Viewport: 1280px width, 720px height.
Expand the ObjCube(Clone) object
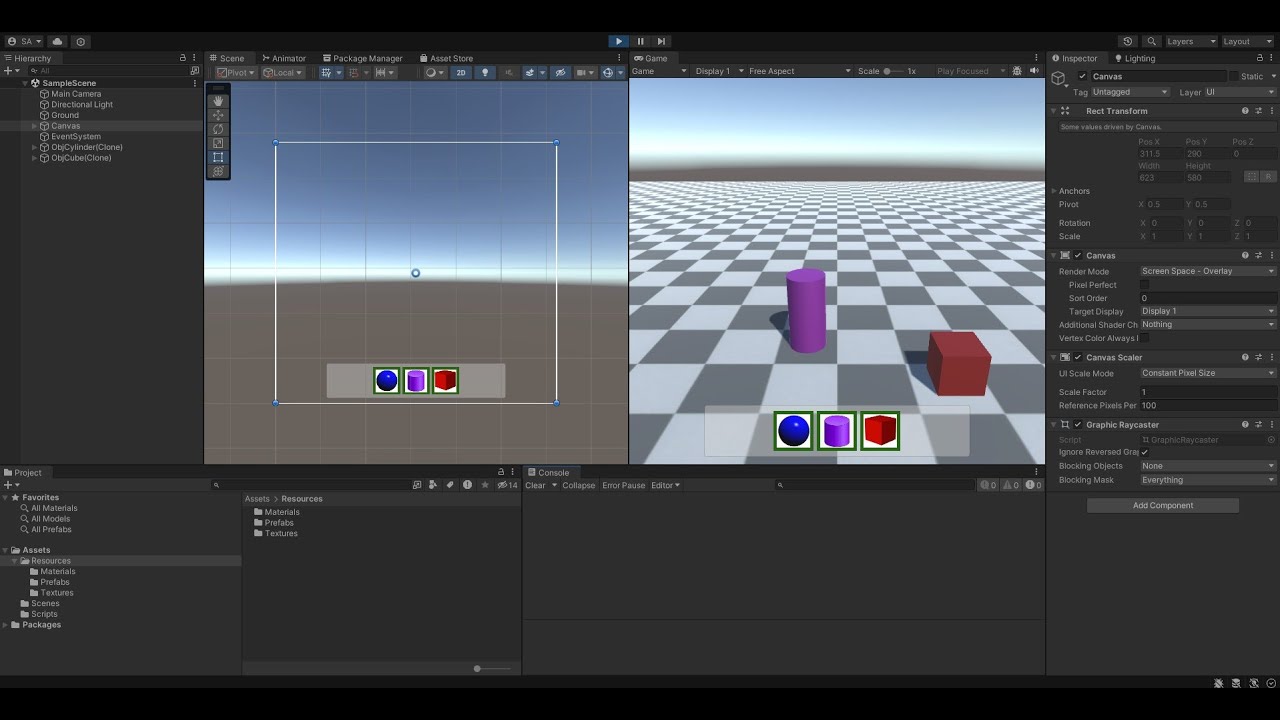[35, 158]
